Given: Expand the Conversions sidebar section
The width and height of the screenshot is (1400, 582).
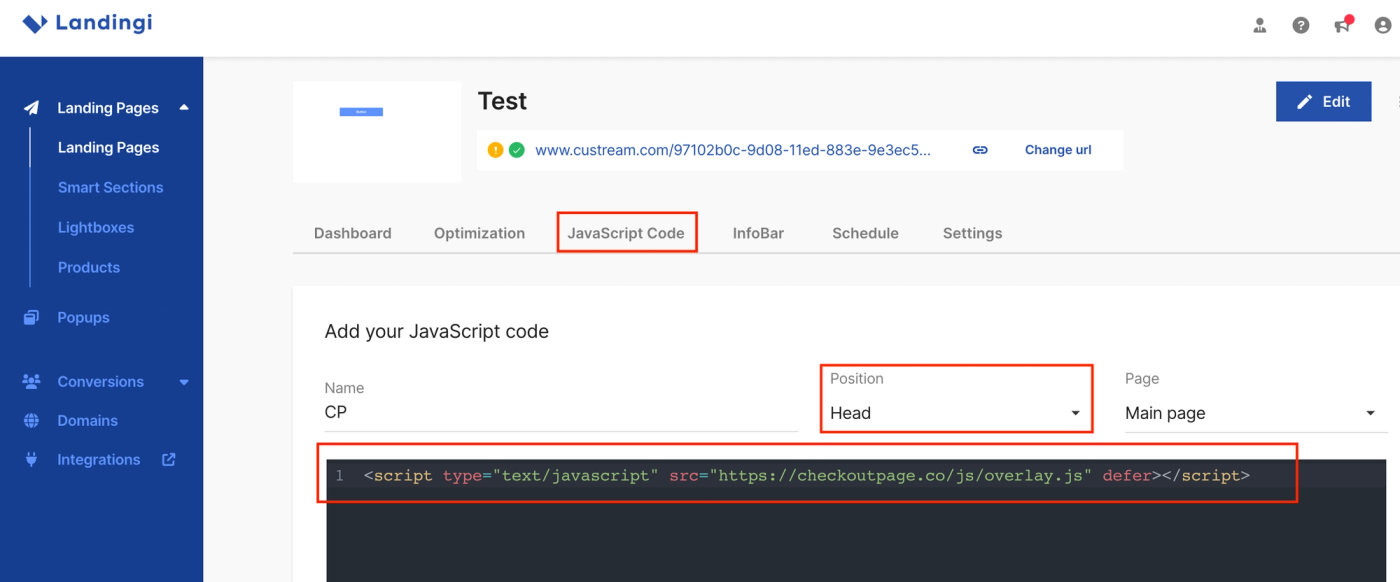Looking at the screenshot, I should click(x=184, y=382).
